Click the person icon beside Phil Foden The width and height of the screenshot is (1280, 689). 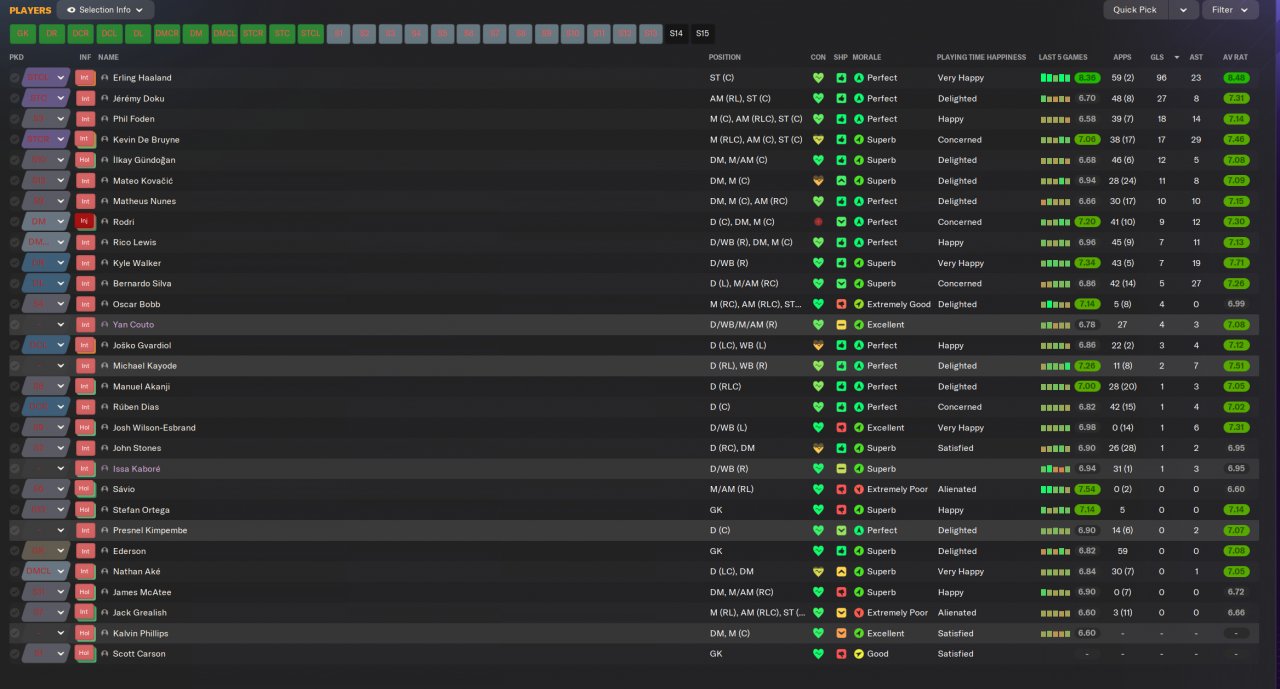pos(104,119)
